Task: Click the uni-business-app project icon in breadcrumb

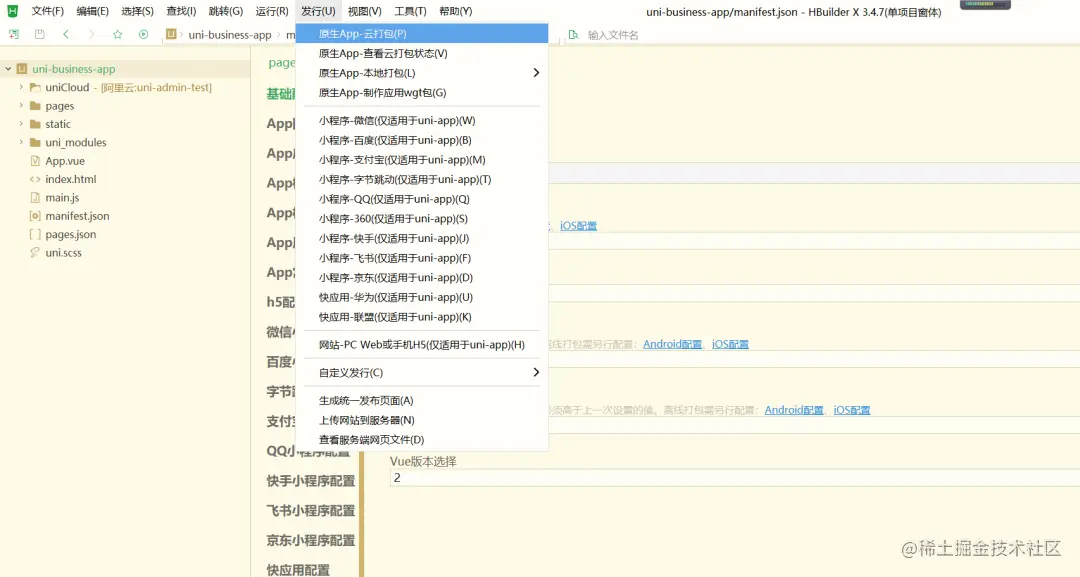Action: [170, 34]
